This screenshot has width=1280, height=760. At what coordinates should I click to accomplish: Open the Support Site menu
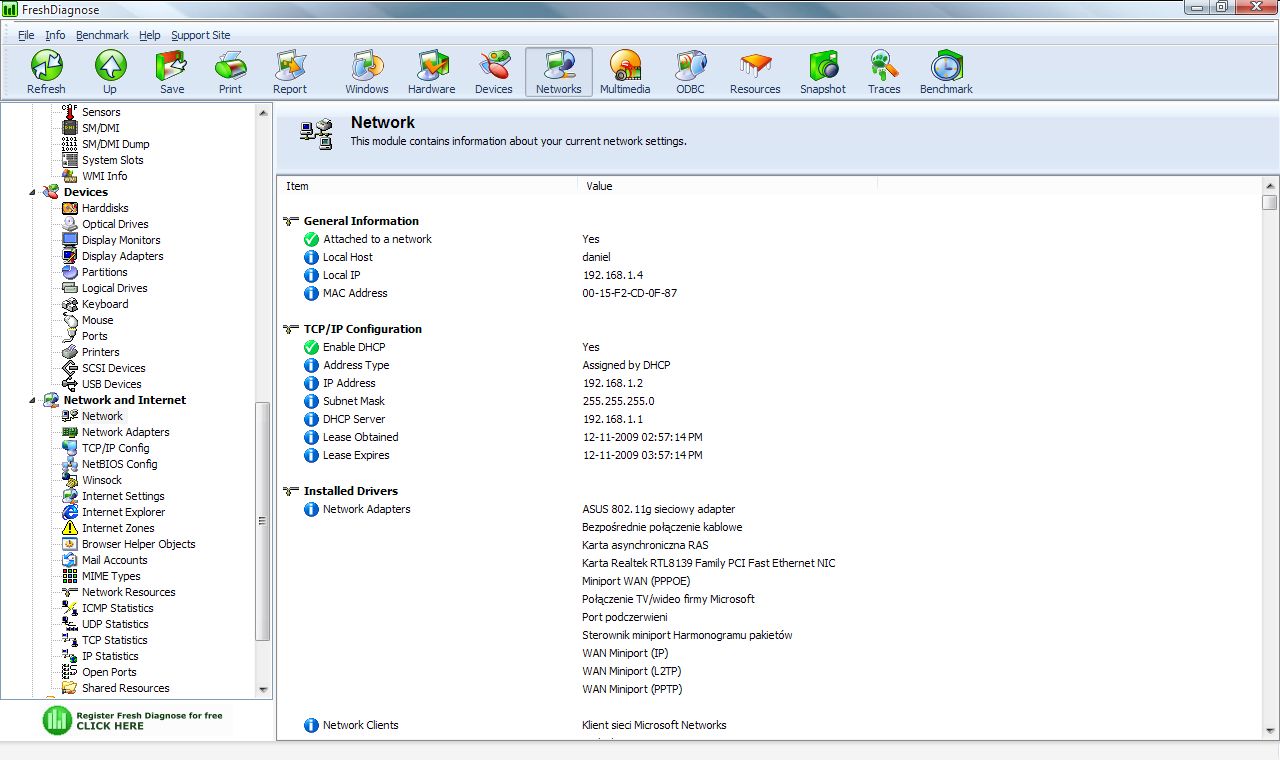coord(200,35)
